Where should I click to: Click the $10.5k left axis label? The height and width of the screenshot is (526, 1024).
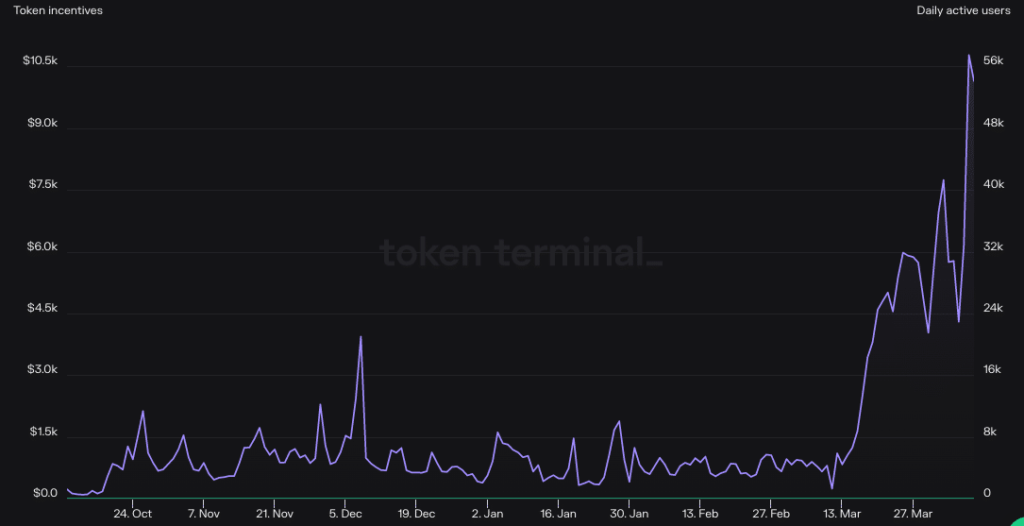point(40,61)
